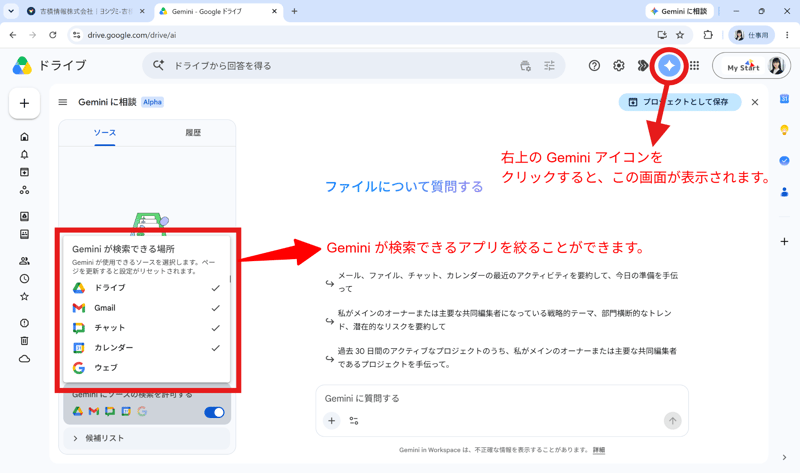Go back in browser history
Screen dimensions: 800x473
pos(13,35)
